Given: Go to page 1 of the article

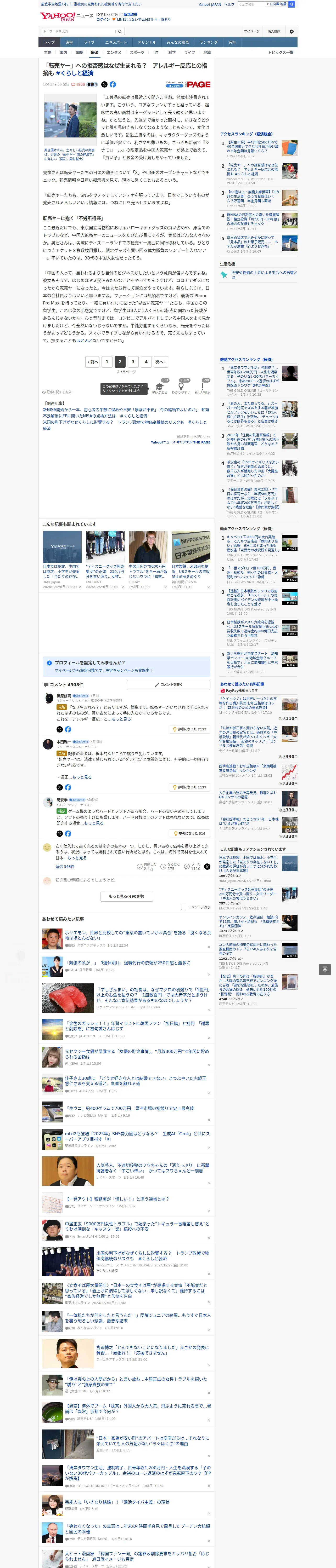Looking at the screenshot, I should (107, 362).
